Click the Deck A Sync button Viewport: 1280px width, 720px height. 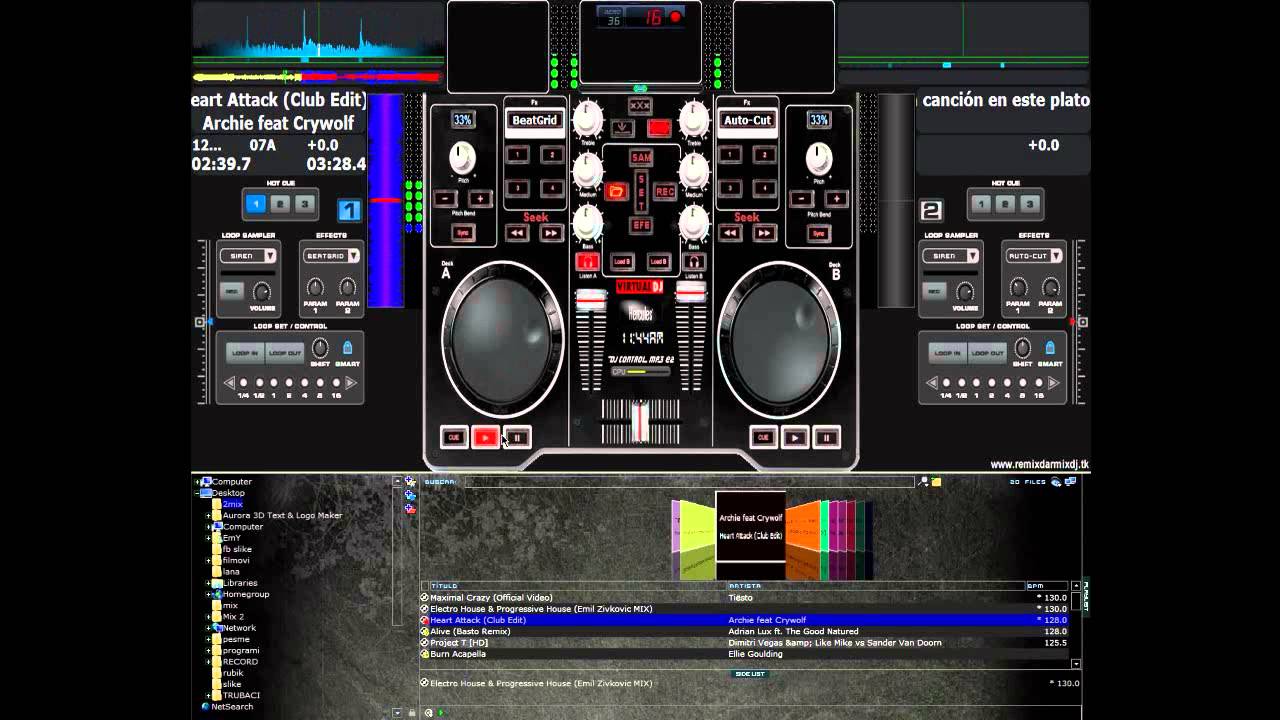pos(462,233)
